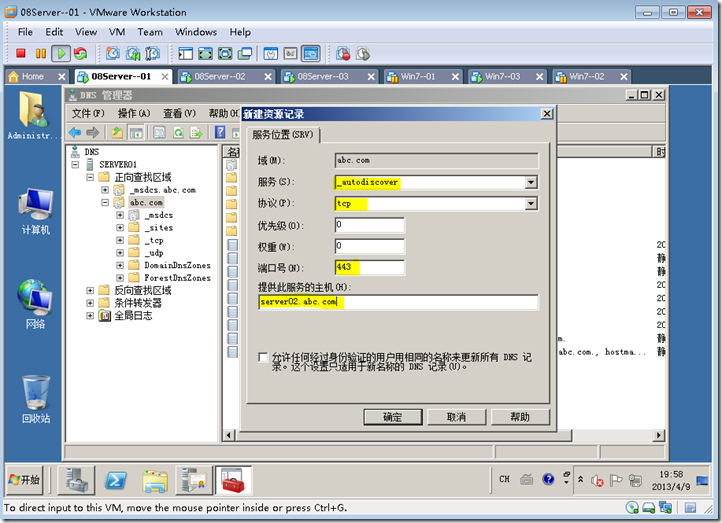The image size is (722, 523).
Task: Enable the 允许任何经过身份验证的用户 update checkbox
Action: [x=263, y=357]
